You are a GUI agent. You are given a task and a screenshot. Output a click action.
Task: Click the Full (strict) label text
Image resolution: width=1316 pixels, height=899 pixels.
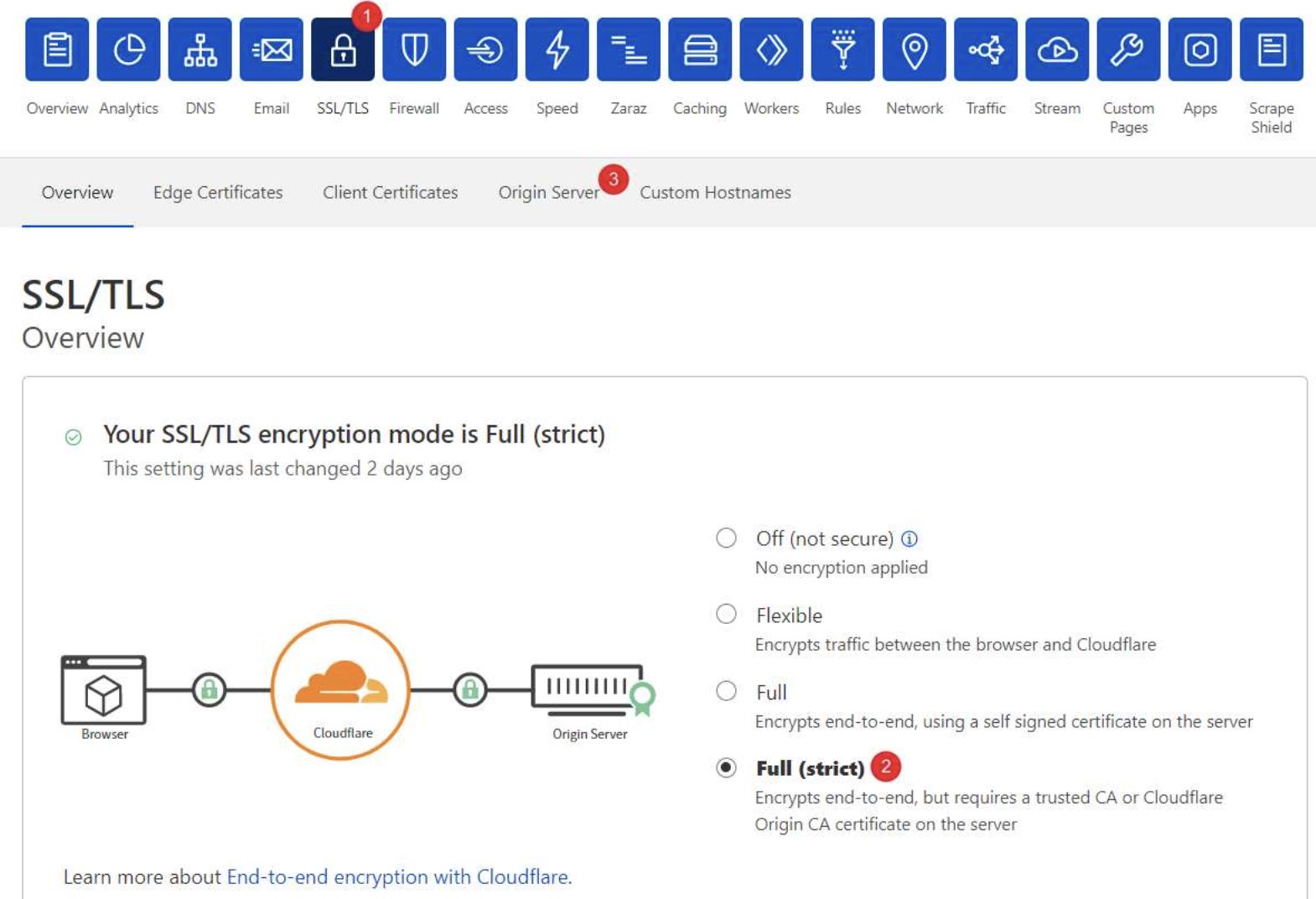point(810,768)
